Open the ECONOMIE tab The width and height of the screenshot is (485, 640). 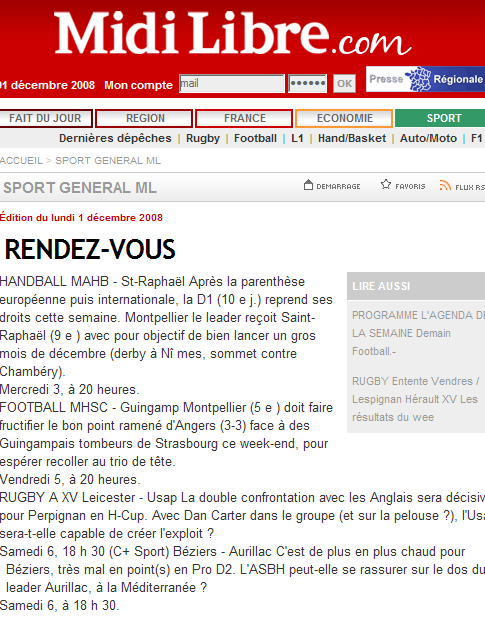(344, 118)
